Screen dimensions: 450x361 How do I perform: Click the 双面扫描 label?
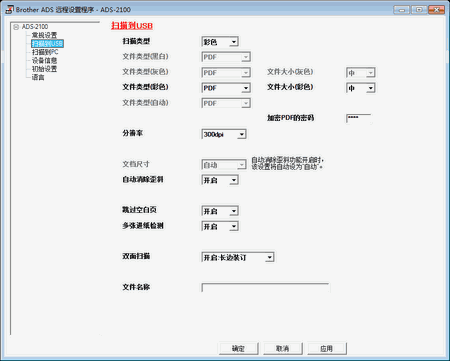[x=136, y=256]
